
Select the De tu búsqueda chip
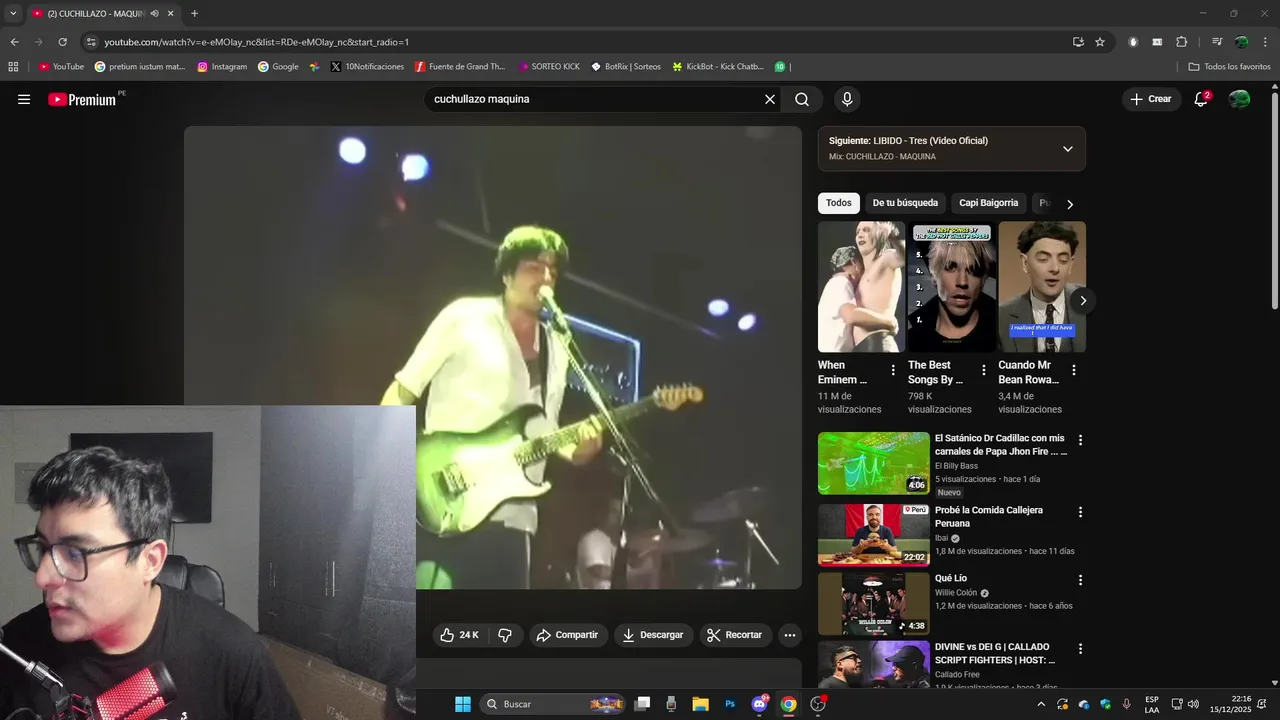click(x=905, y=203)
